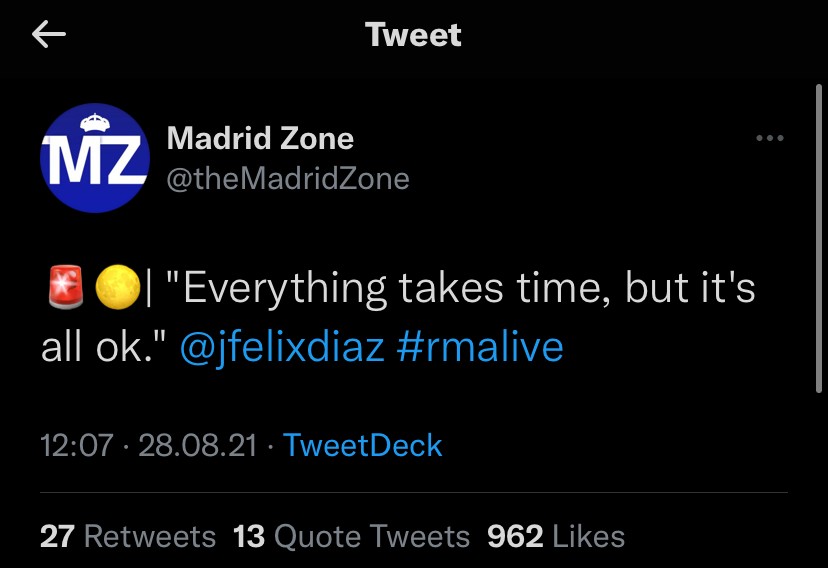Image resolution: width=828 pixels, height=568 pixels.
Task: Open the Madrid Zone MZ profile picture
Action: tap(95, 156)
